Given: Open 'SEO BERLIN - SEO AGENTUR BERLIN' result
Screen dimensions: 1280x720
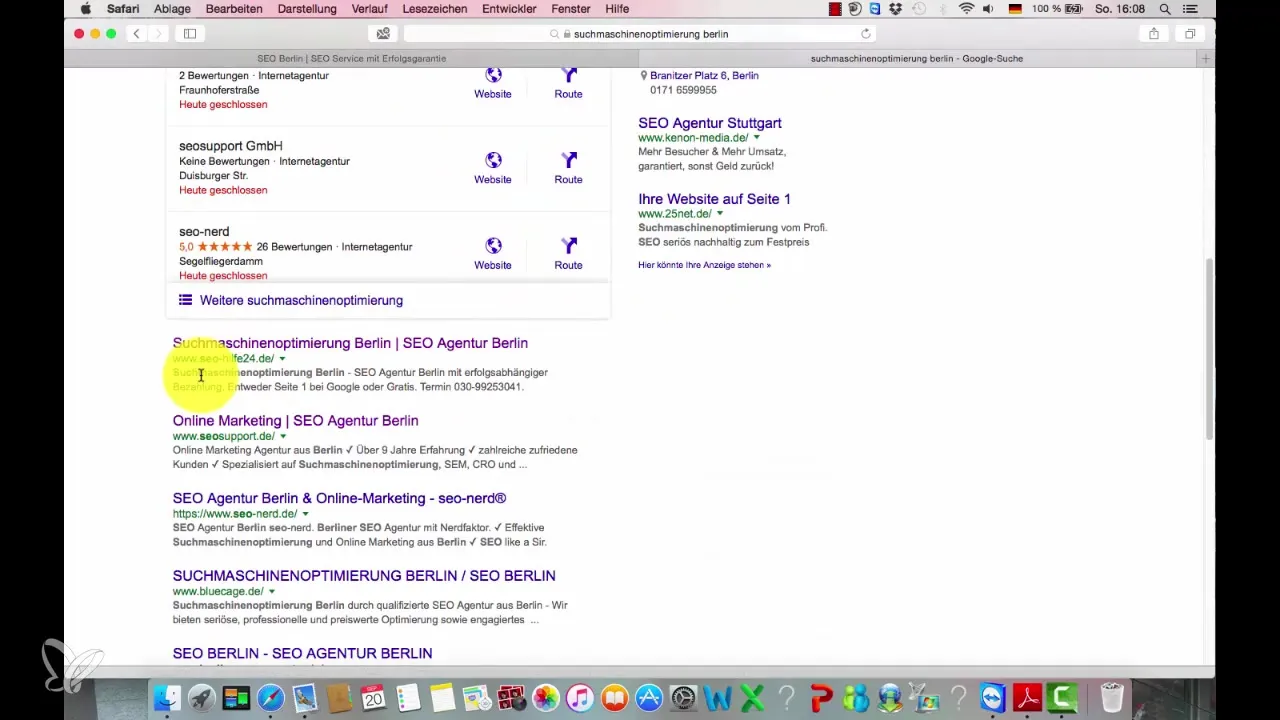Looking at the screenshot, I should [x=302, y=653].
